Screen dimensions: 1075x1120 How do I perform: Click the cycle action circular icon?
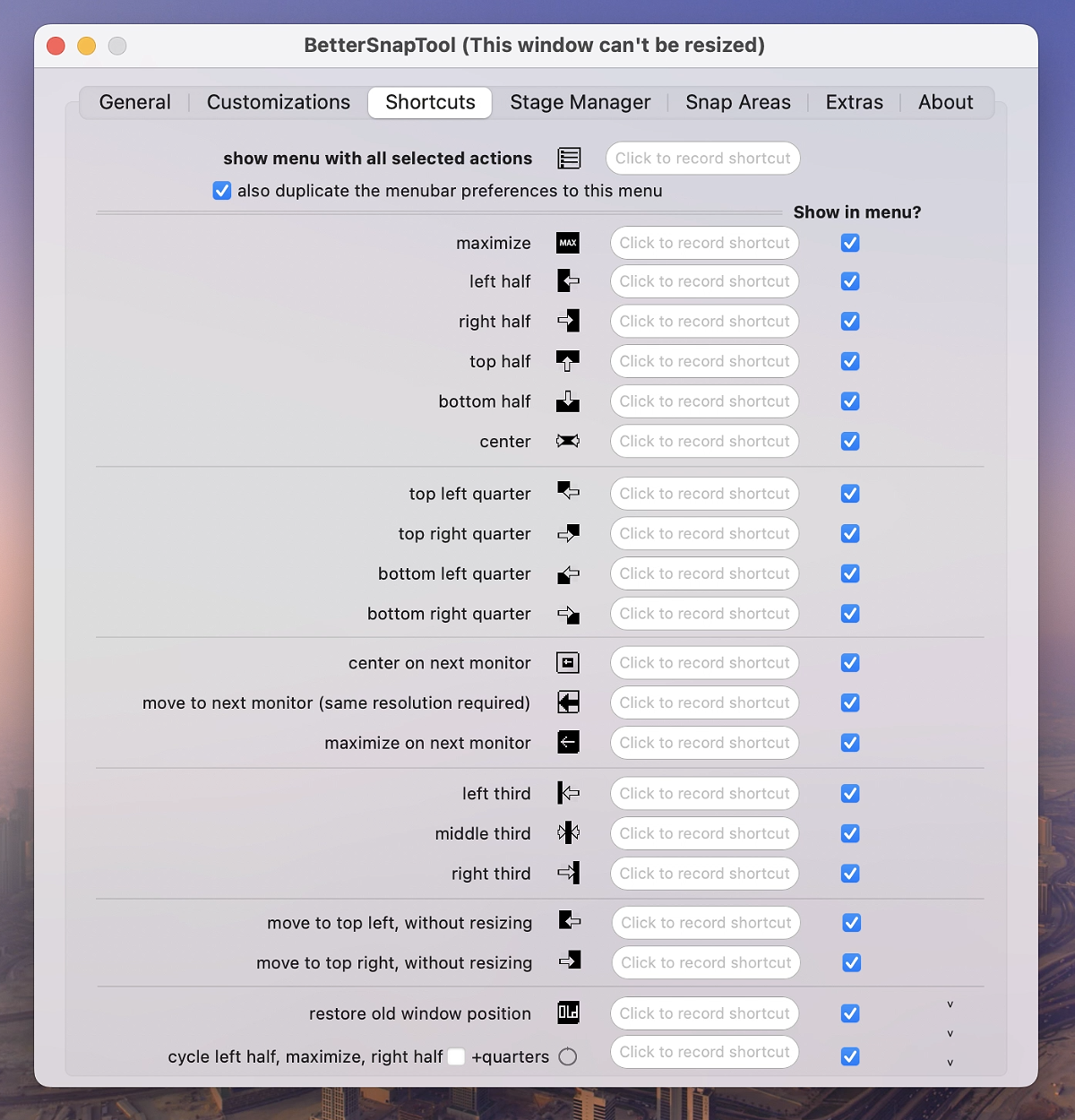[568, 1056]
